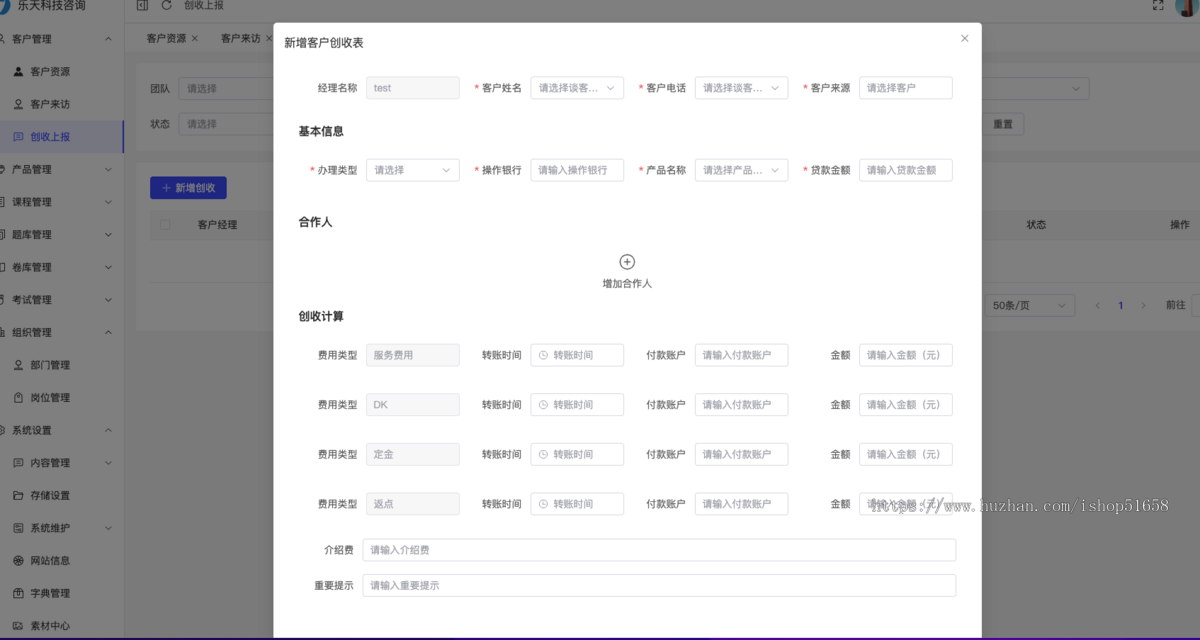Click the plus icon to 增加合作人
The height and width of the screenshot is (640, 1200).
(627, 261)
